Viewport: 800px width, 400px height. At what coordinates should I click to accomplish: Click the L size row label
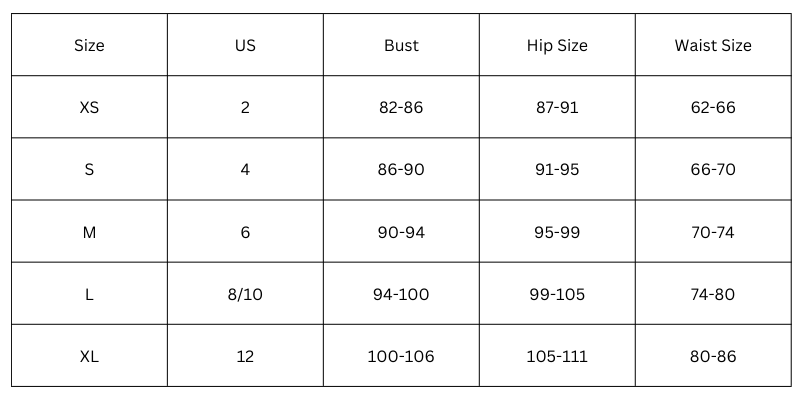89,294
